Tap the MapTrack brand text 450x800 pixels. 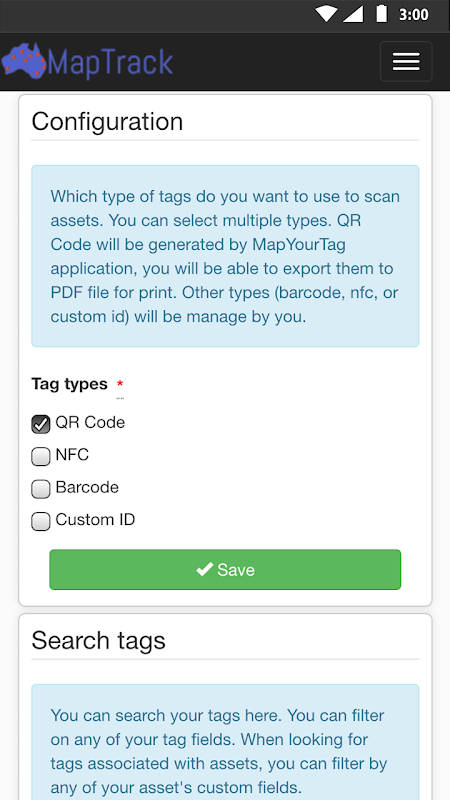click(x=110, y=63)
